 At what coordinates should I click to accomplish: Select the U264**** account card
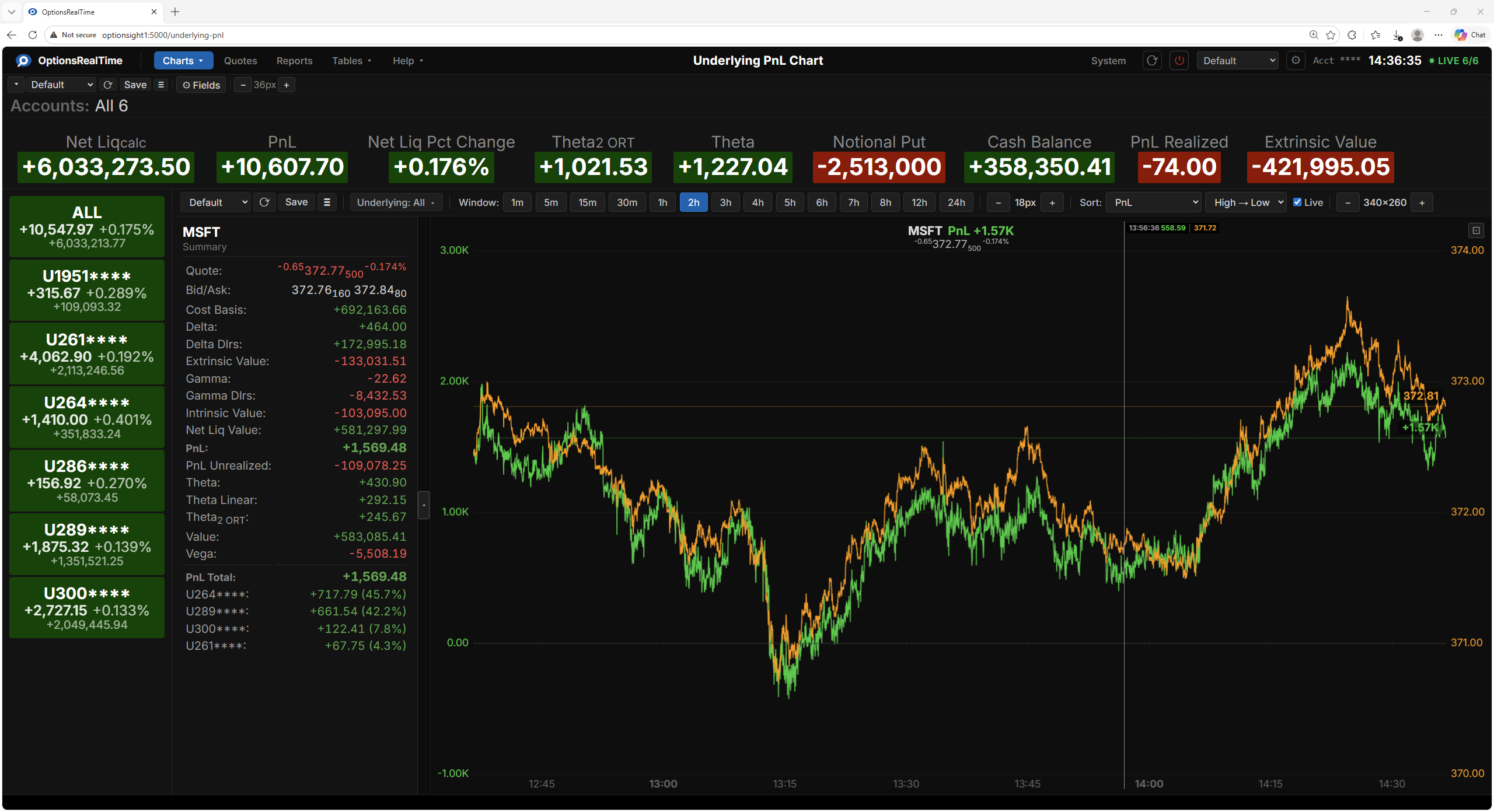point(87,418)
